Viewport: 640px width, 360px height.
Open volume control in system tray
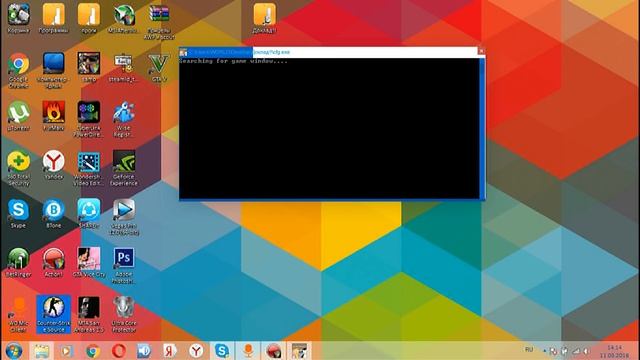tap(586, 351)
